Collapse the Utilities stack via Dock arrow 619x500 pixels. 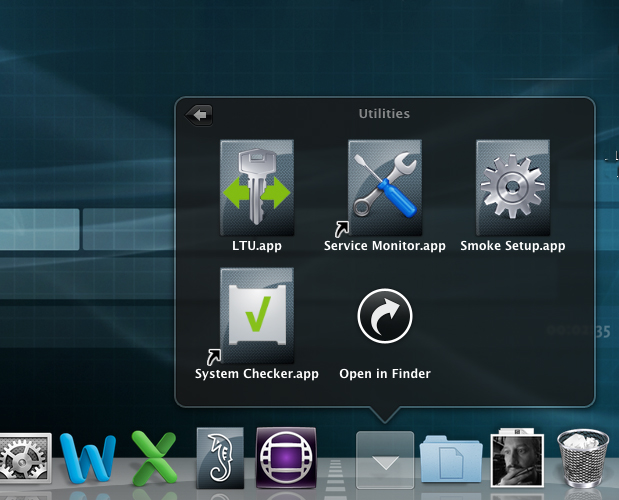[385, 460]
